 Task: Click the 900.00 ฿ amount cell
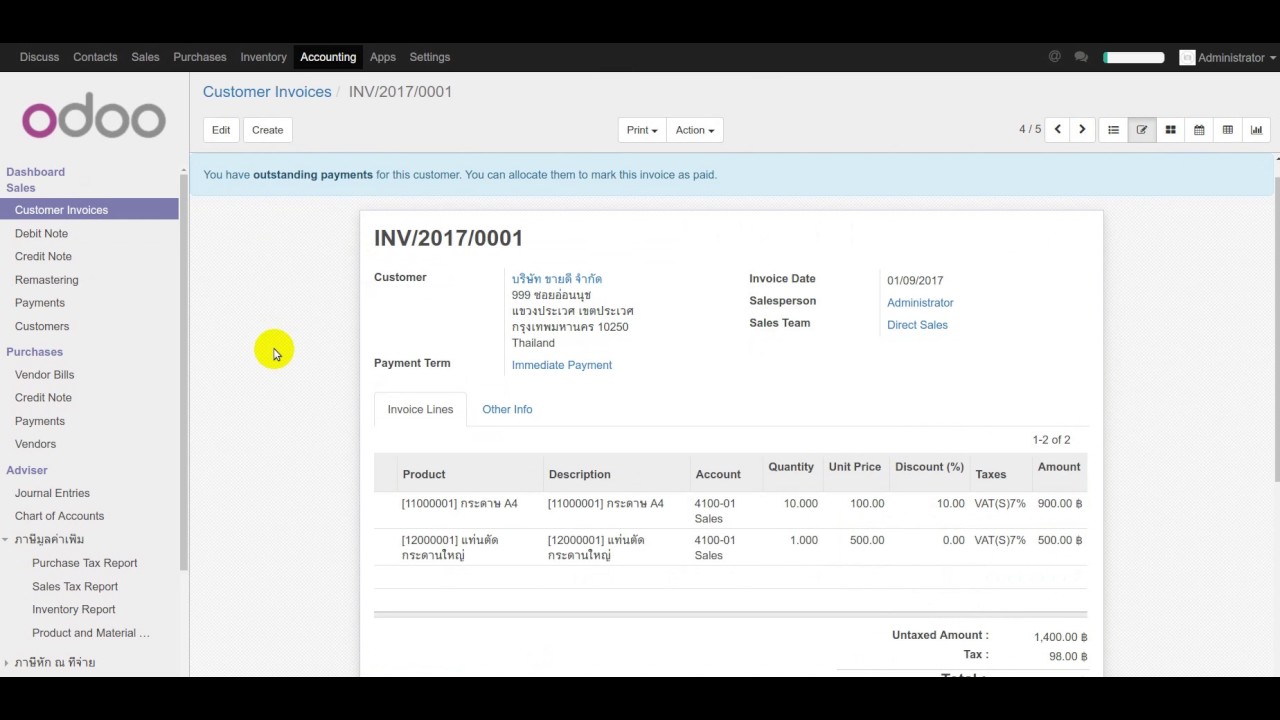click(1060, 504)
